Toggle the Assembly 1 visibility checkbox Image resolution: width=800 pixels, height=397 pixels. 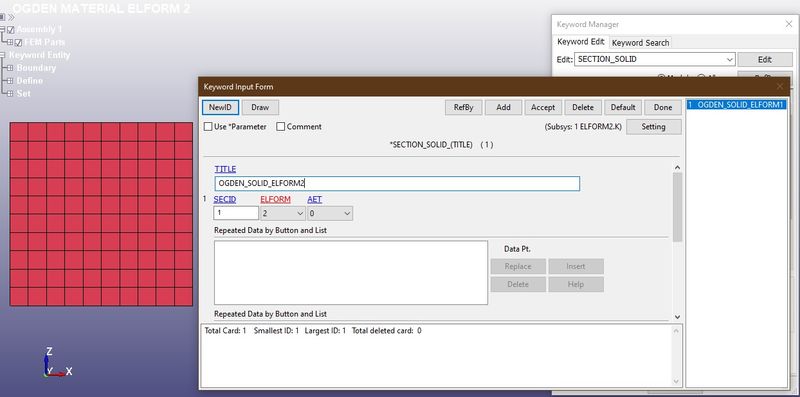pos(11,30)
